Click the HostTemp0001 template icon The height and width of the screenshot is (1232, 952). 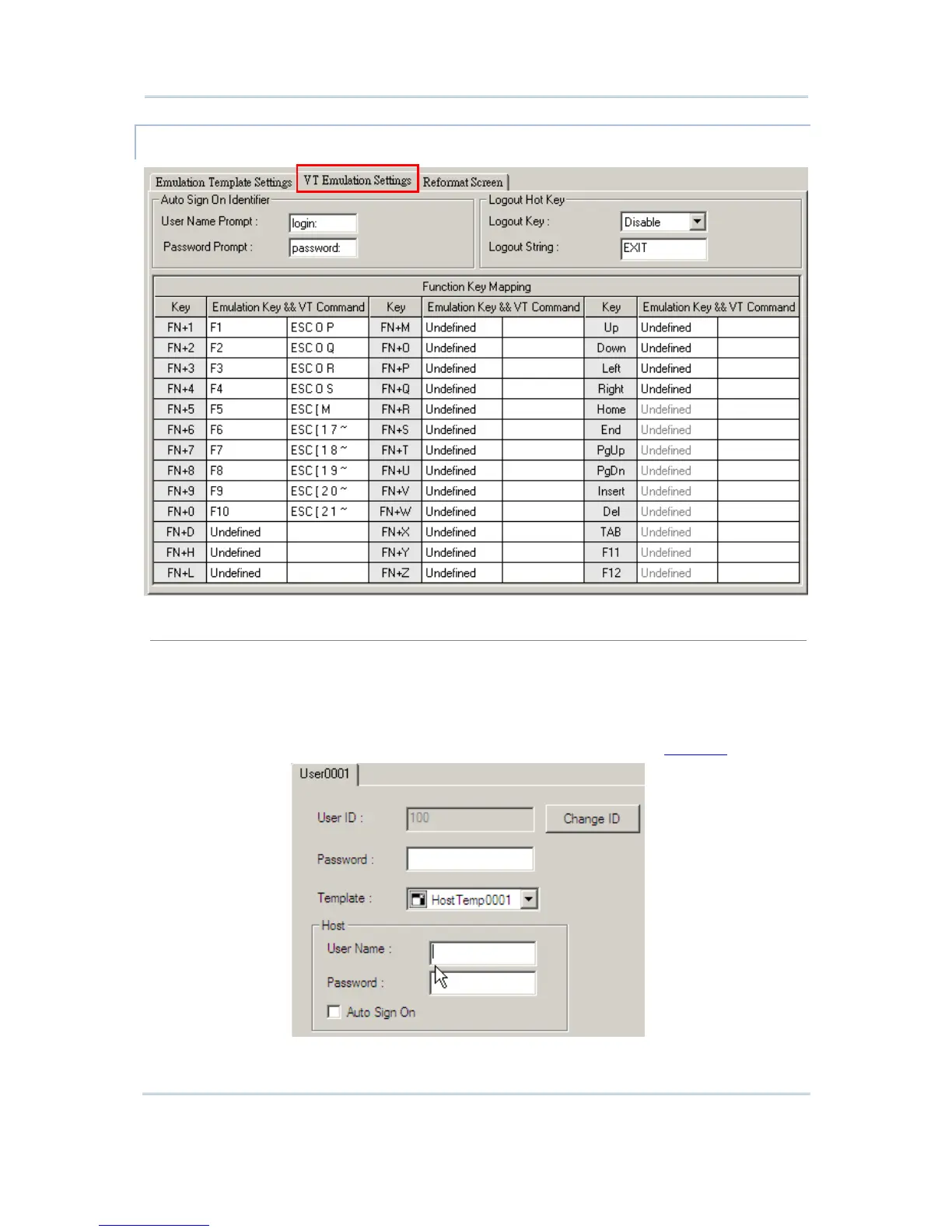click(x=418, y=900)
